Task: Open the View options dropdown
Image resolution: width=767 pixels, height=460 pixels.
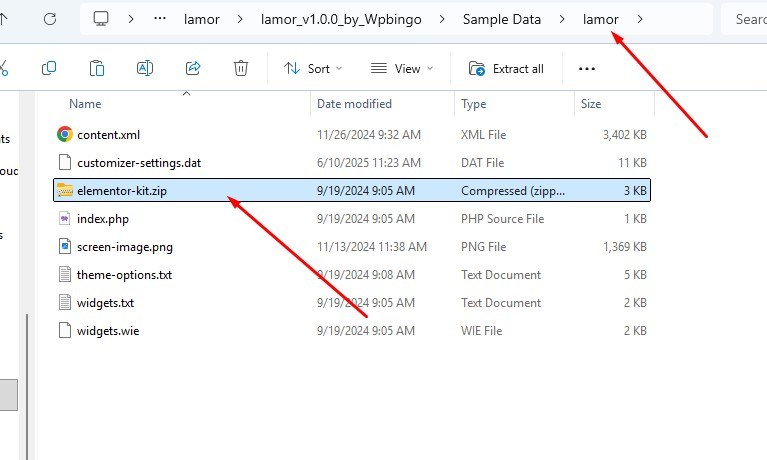Action: 402,68
